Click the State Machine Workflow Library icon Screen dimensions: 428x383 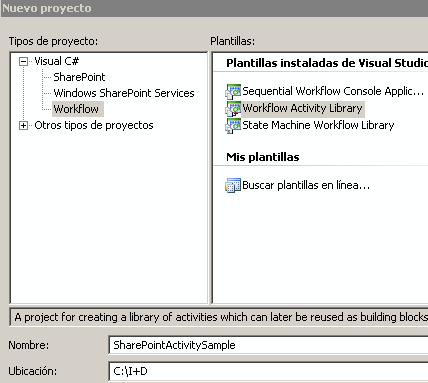pos(233,126)
